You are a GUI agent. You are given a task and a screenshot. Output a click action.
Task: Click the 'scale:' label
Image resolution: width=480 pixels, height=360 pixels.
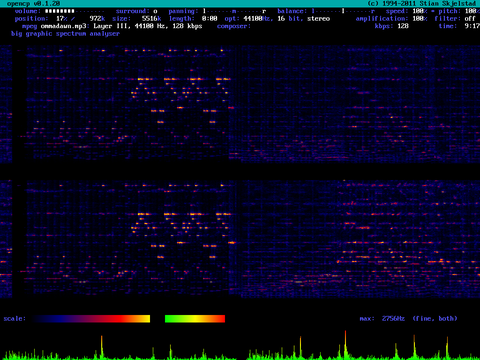15,319
